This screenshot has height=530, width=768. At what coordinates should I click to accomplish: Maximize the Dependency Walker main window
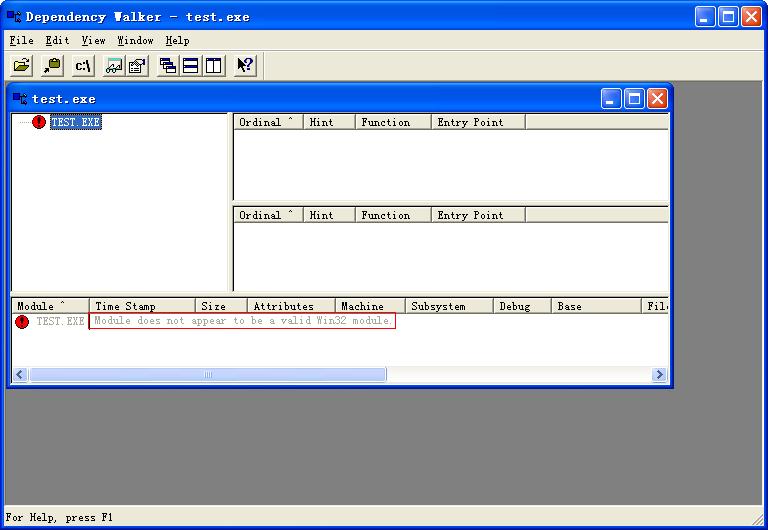[728, 17]
